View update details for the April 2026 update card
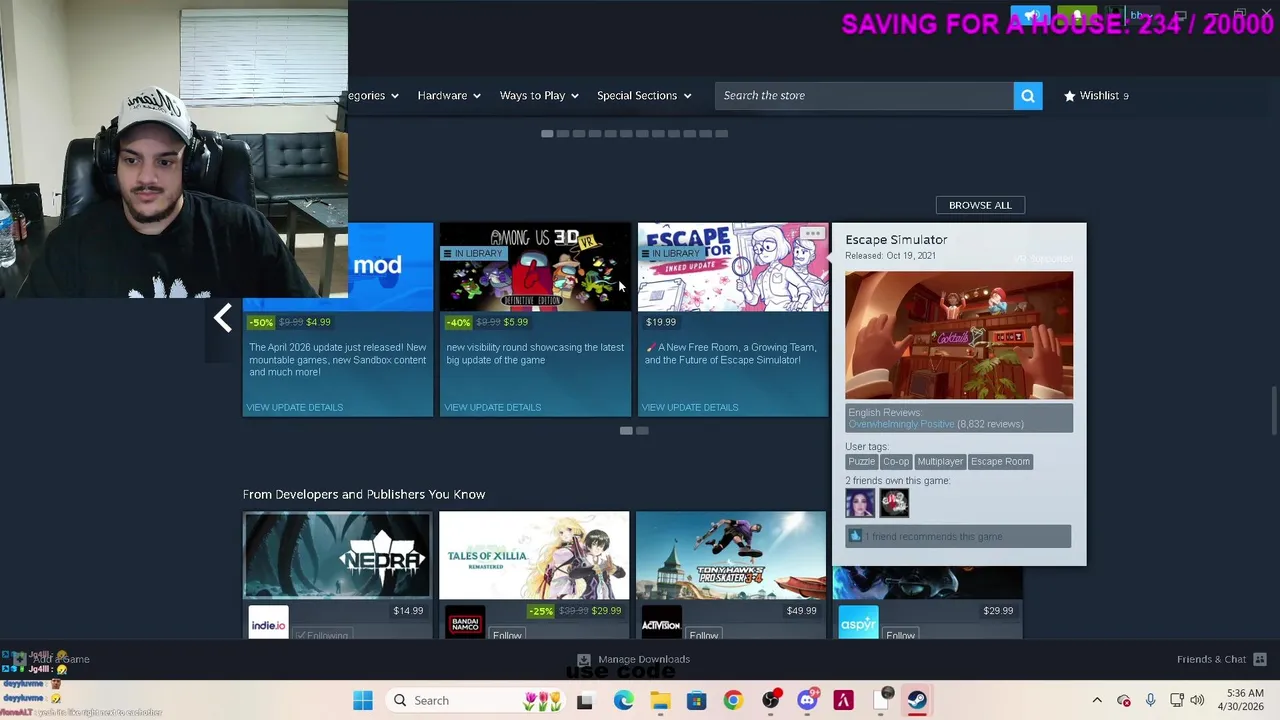1280x720 pixels. click(294, 407)
